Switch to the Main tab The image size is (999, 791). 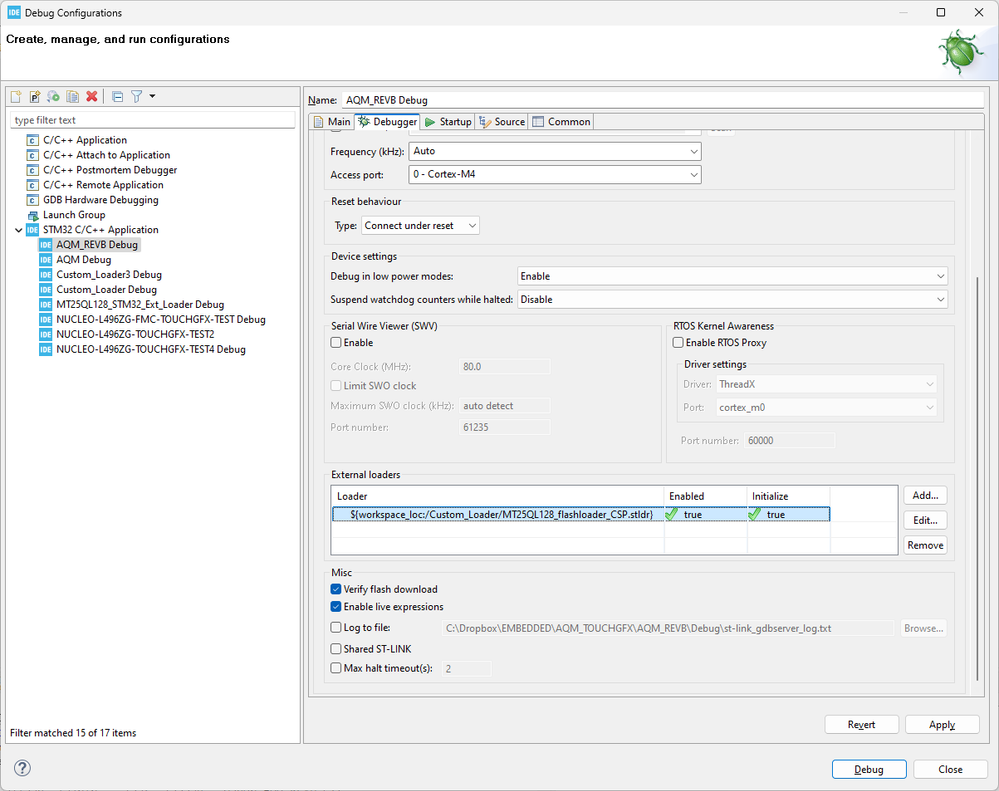pos(333,122)
